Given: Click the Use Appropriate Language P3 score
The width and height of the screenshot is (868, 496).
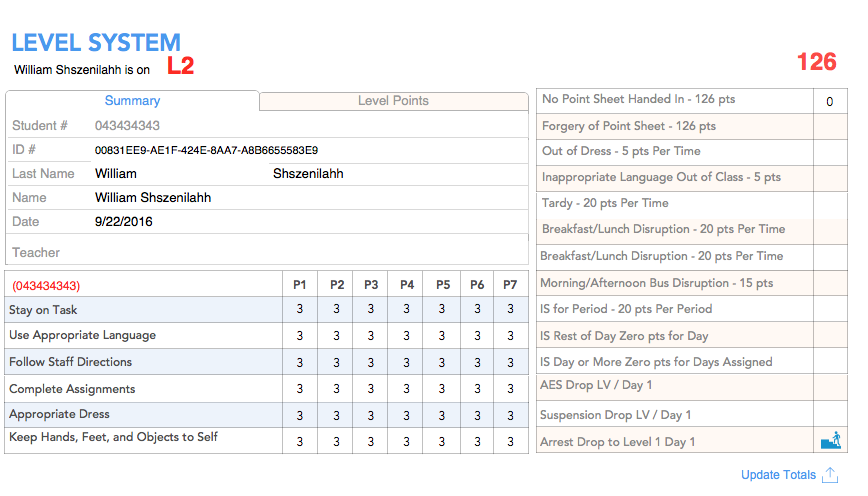Looking at the screenshot, I should coord(370,335).
